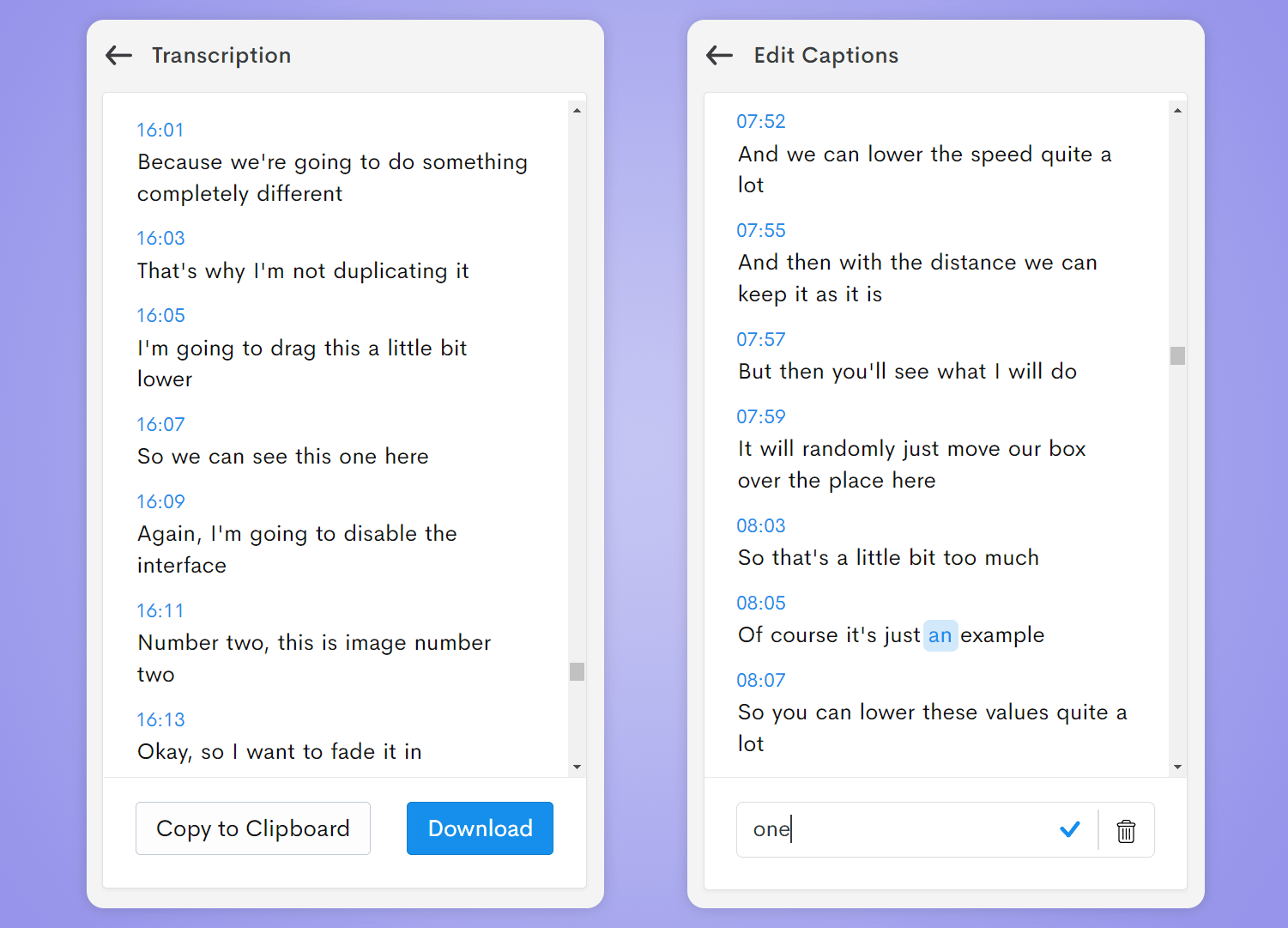1288x928 pixels.
Task: Select the 16:13 timestamp
Action: [160, 719]
